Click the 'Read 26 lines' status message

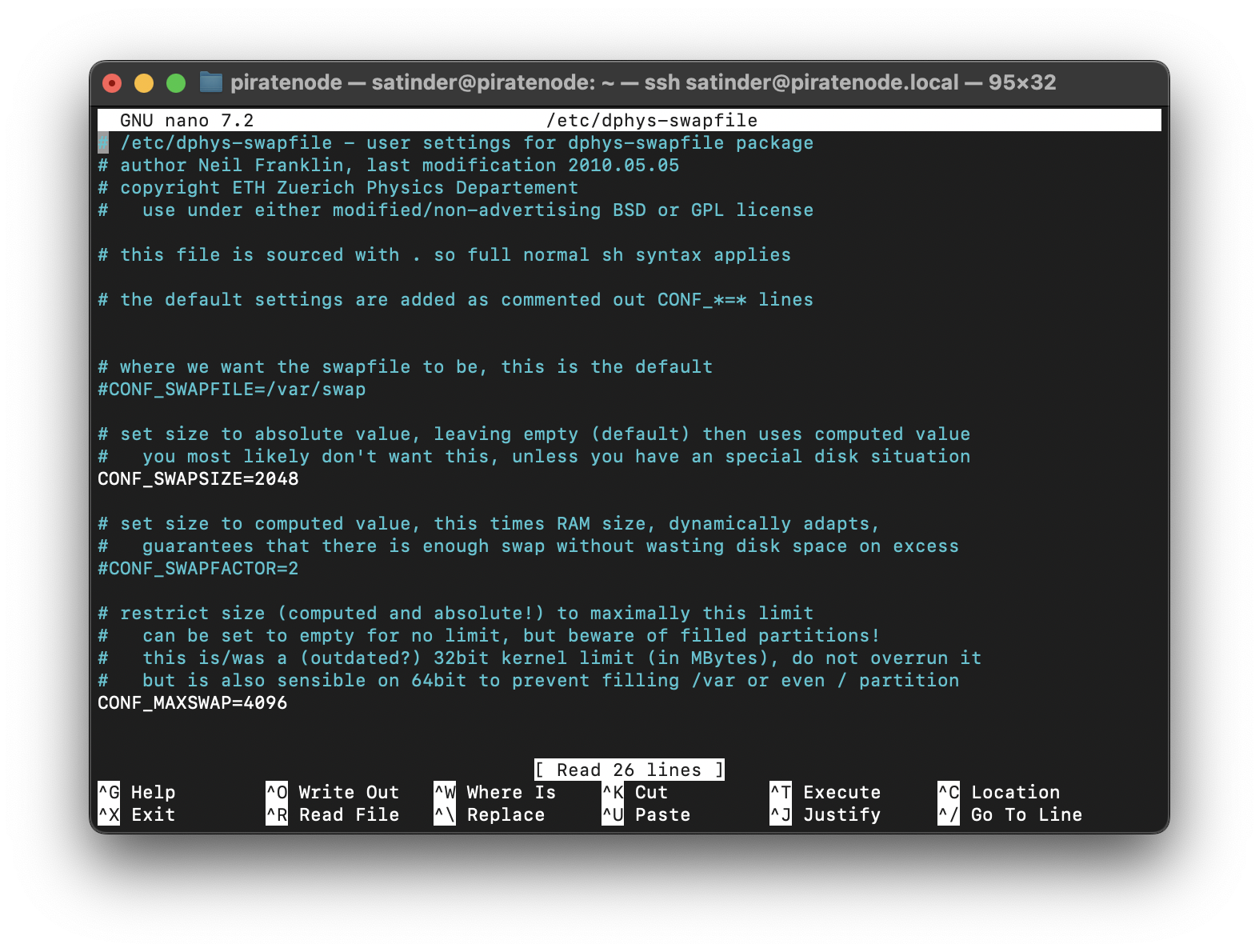point(629,770)
